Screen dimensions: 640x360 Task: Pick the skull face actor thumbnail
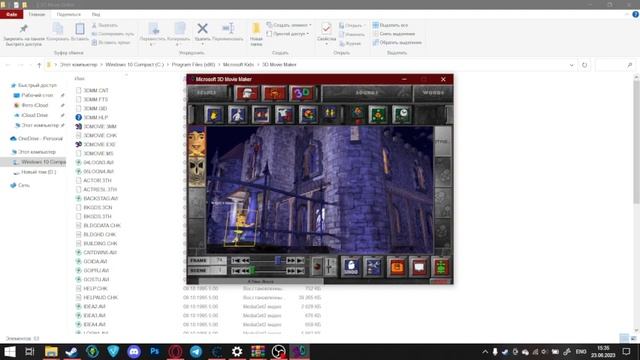[x=197, y=172]
